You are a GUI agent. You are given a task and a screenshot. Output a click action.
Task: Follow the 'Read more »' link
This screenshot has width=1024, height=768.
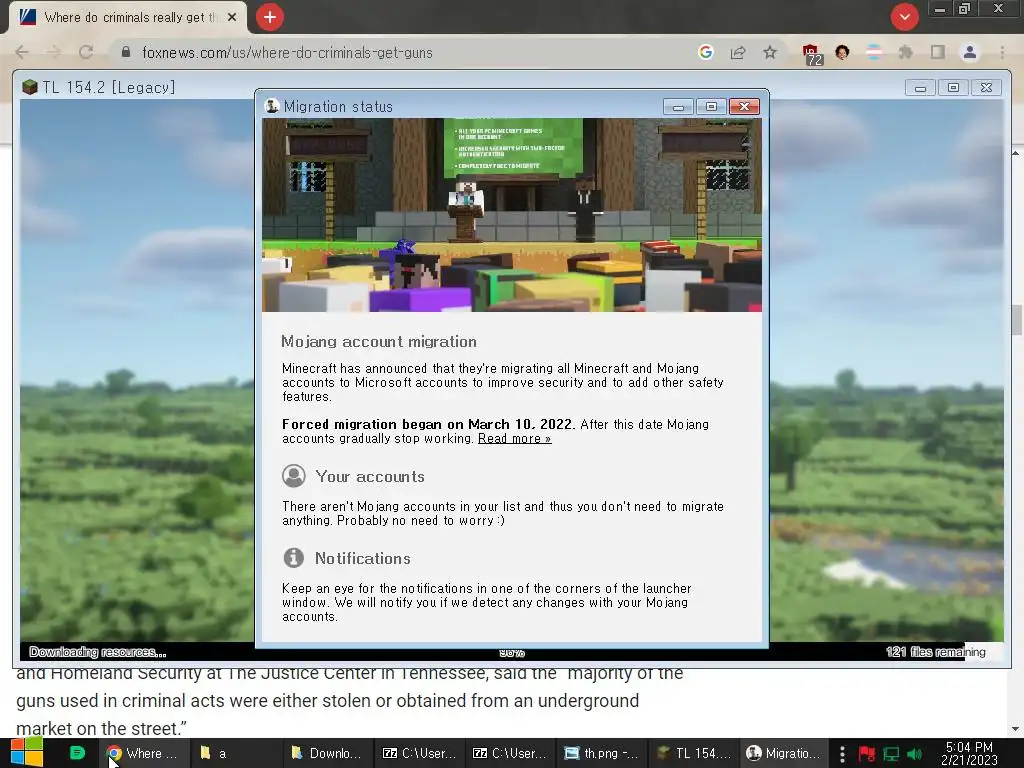515,439
